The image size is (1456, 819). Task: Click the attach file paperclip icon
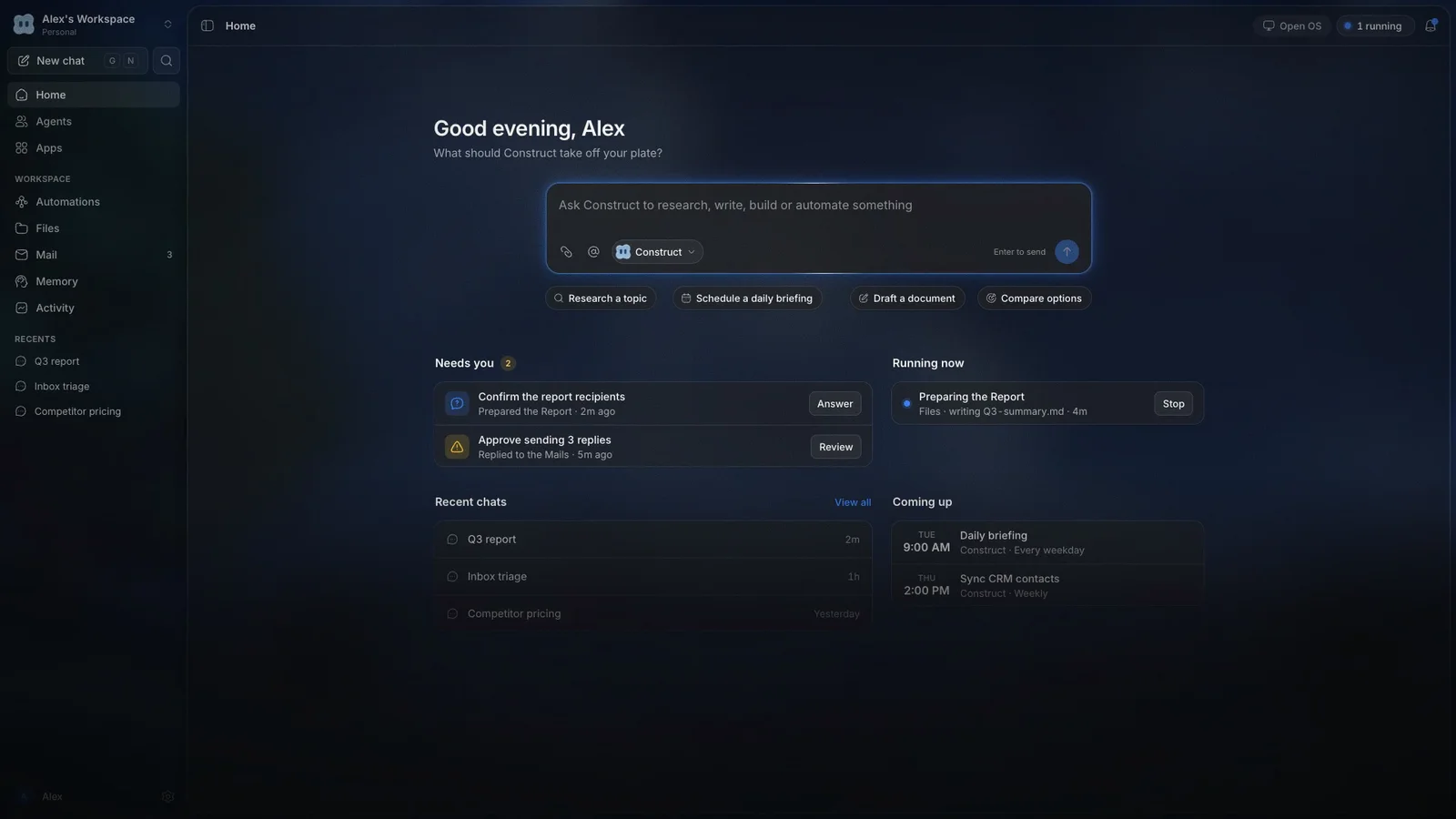tap(566, 252)
